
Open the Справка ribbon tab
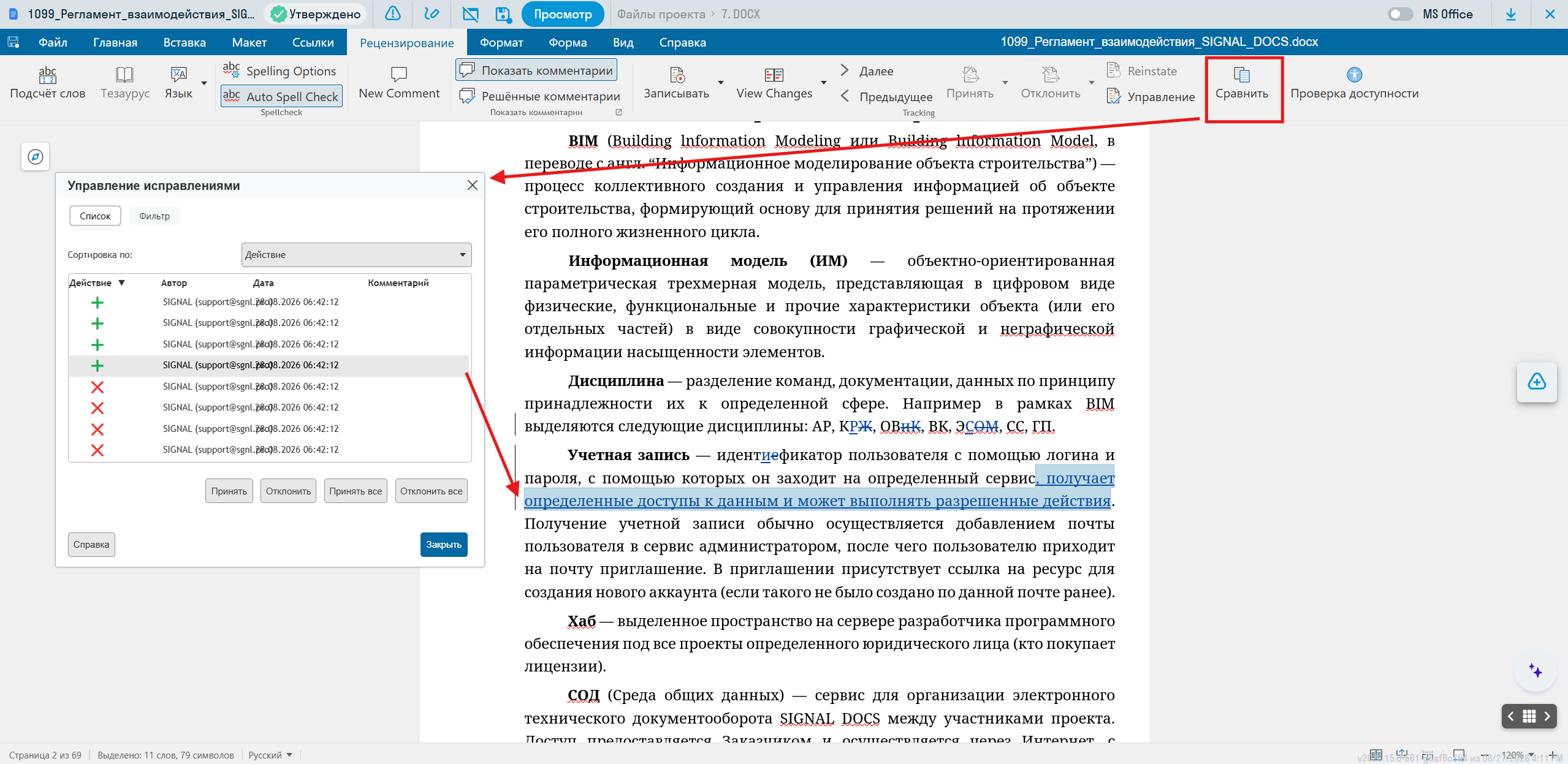(682, 42)
